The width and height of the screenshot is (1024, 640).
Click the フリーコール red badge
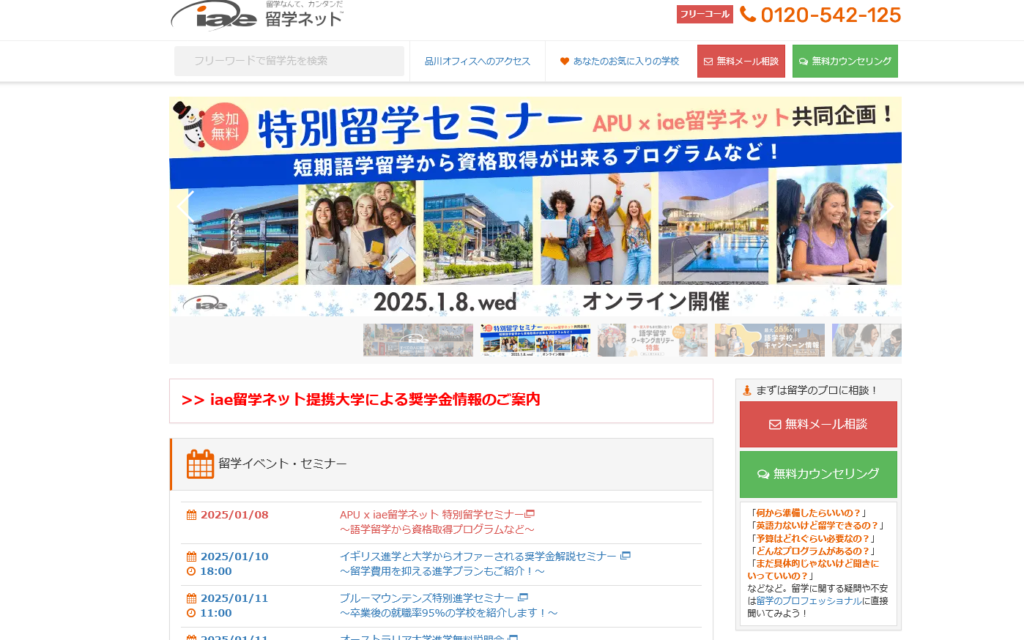point(705,14)
